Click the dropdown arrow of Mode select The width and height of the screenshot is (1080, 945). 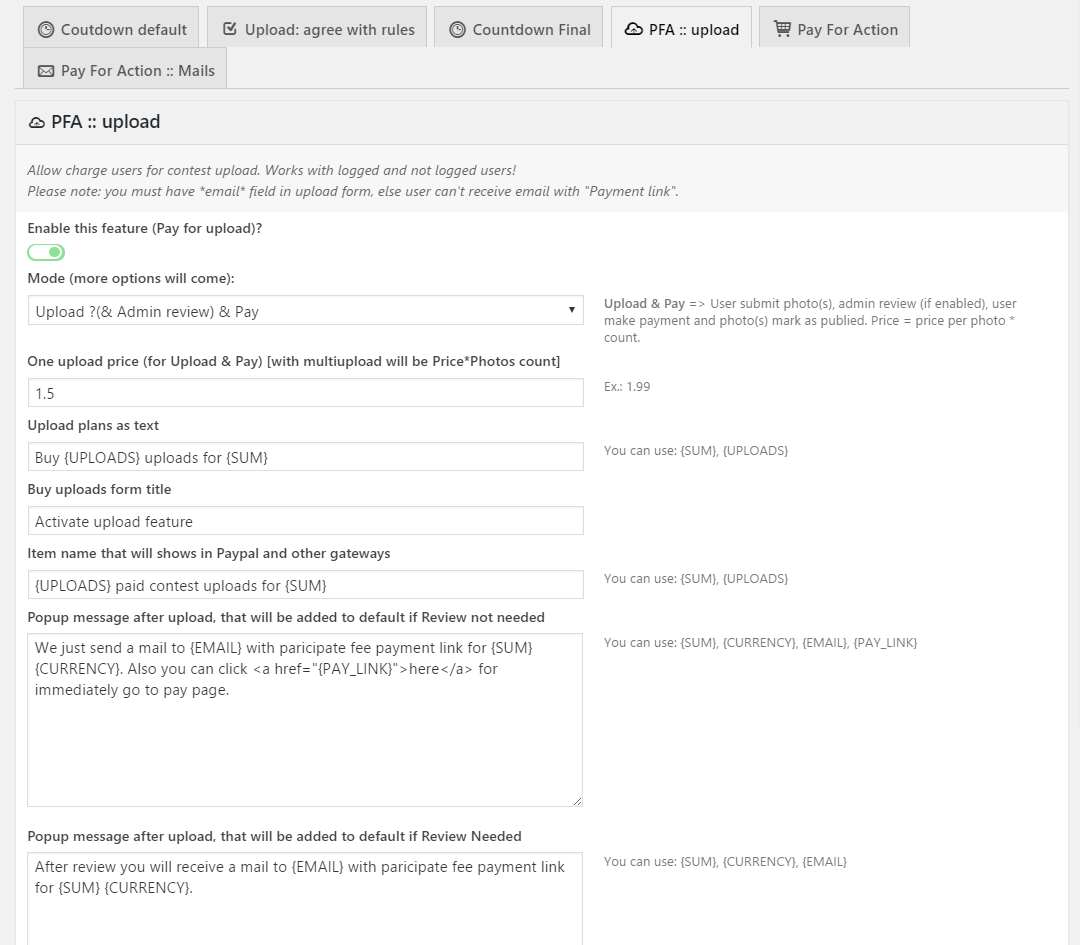click(572, 310)
